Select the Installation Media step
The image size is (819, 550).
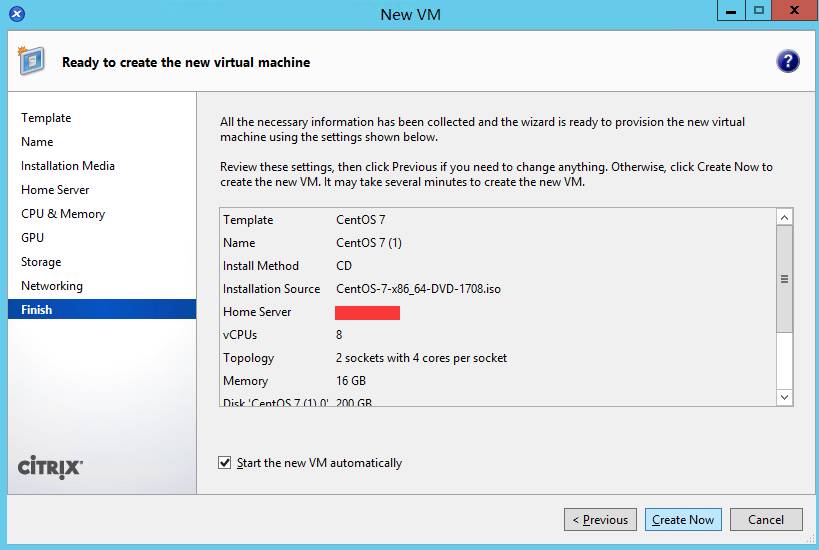coord(68,166)
